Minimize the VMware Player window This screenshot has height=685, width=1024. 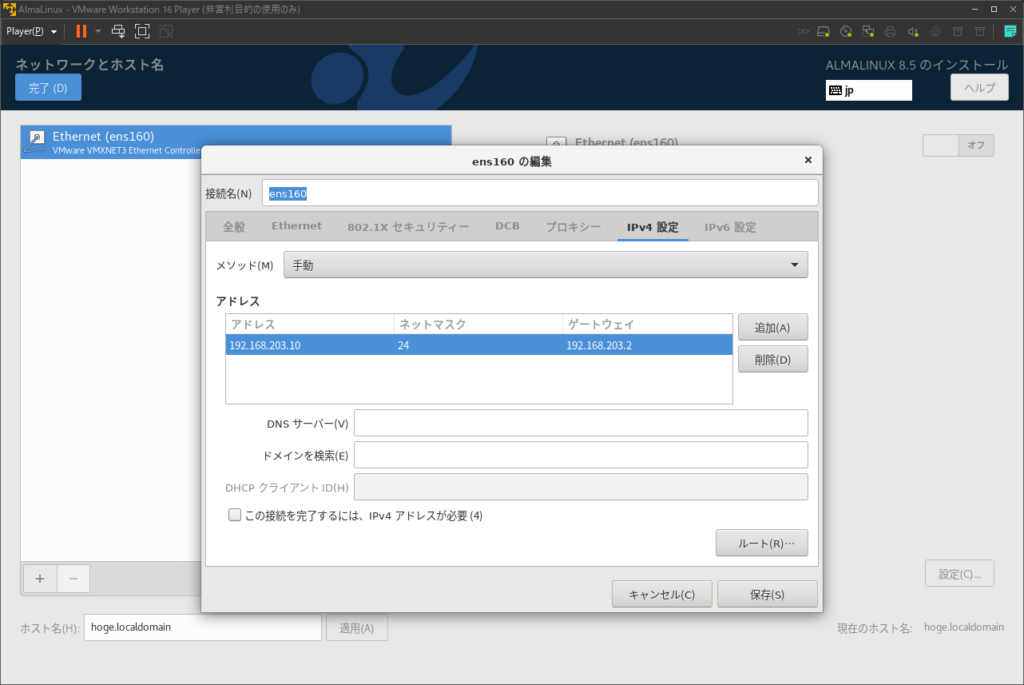pos(974,9)
